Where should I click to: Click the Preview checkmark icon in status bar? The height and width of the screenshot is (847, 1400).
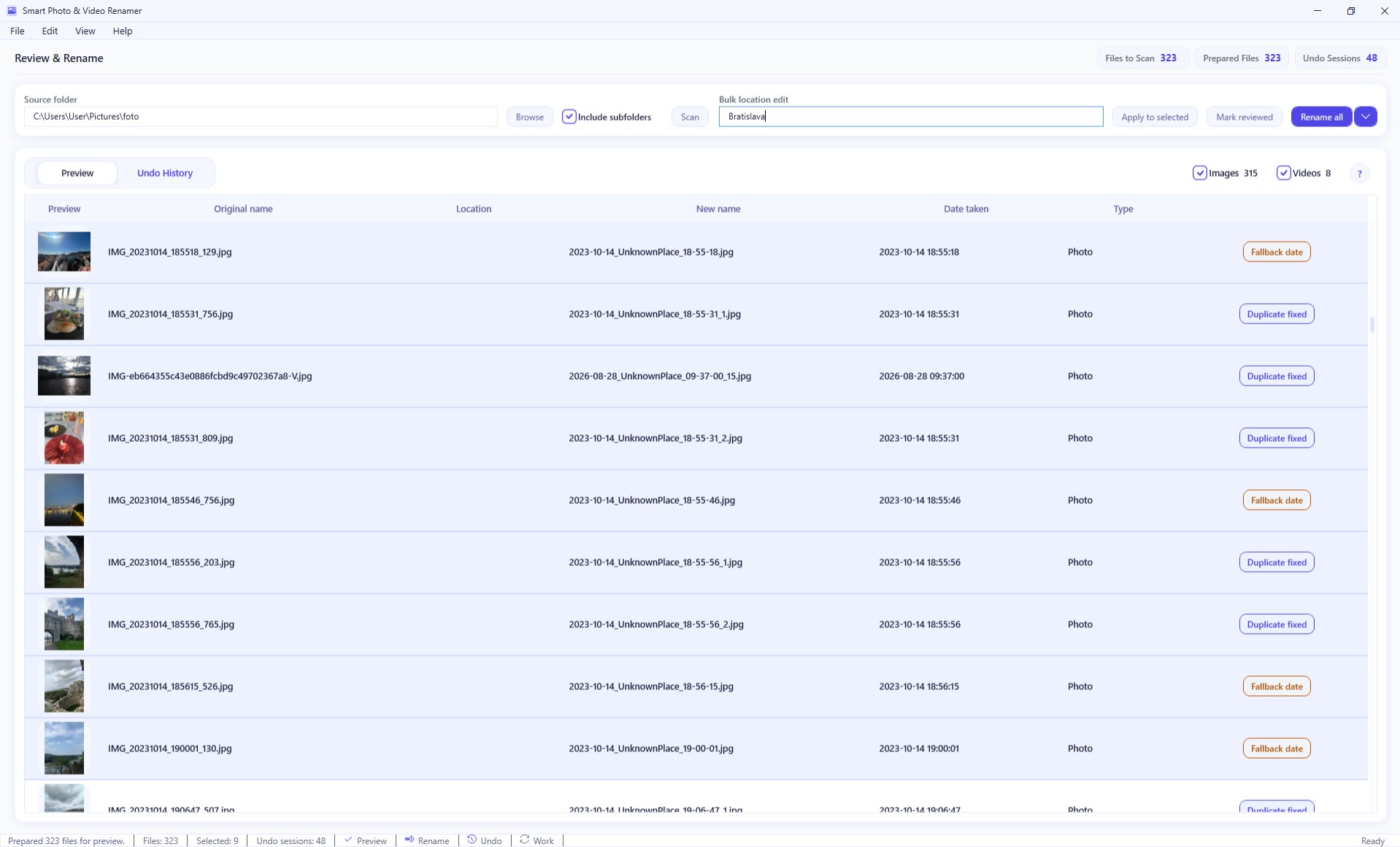coord(348,840)
